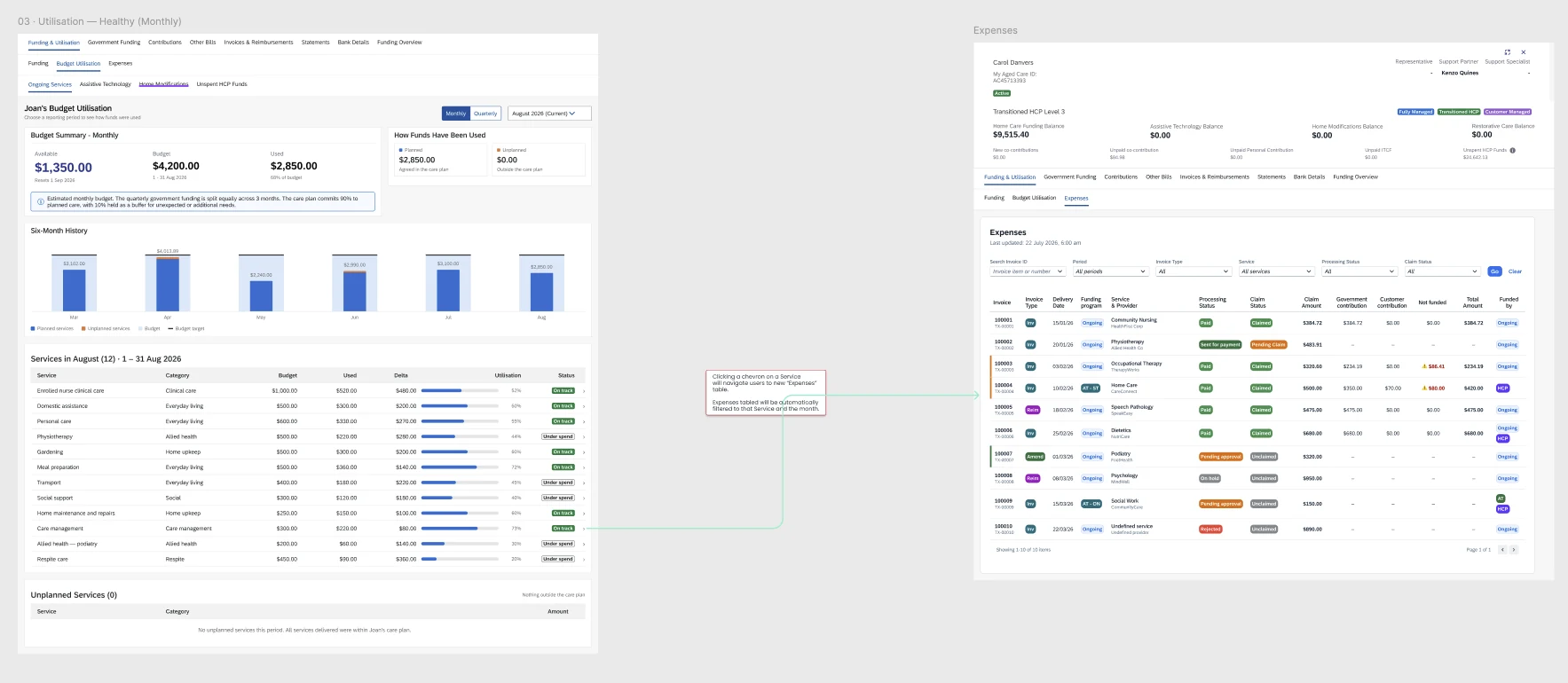Viewport: 1568px width, 683px height.
Task: Click the Customer Managed tag
Action: (x=1508, y=112)
